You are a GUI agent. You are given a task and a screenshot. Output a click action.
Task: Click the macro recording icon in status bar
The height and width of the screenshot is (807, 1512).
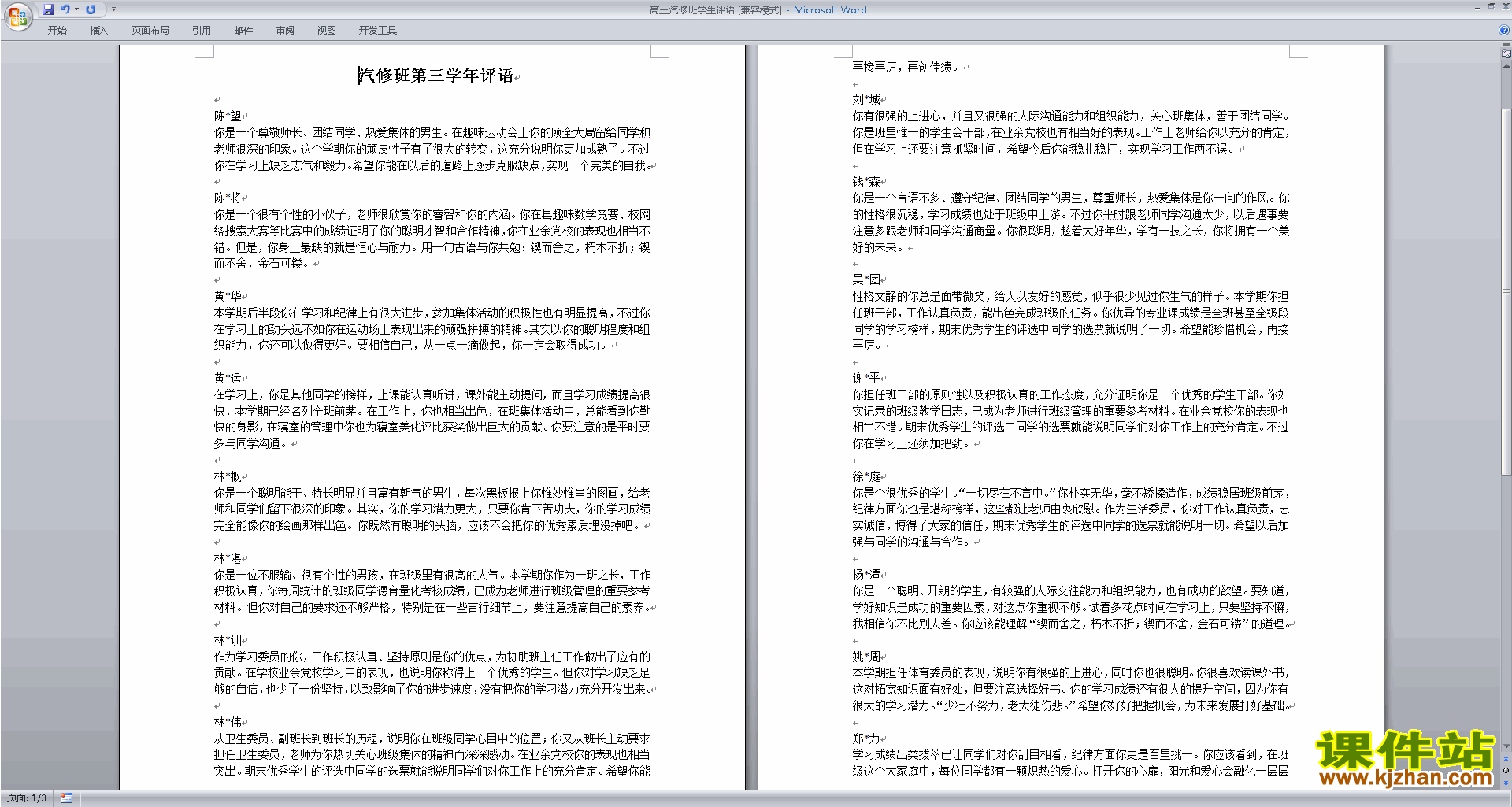pos(67,798)
